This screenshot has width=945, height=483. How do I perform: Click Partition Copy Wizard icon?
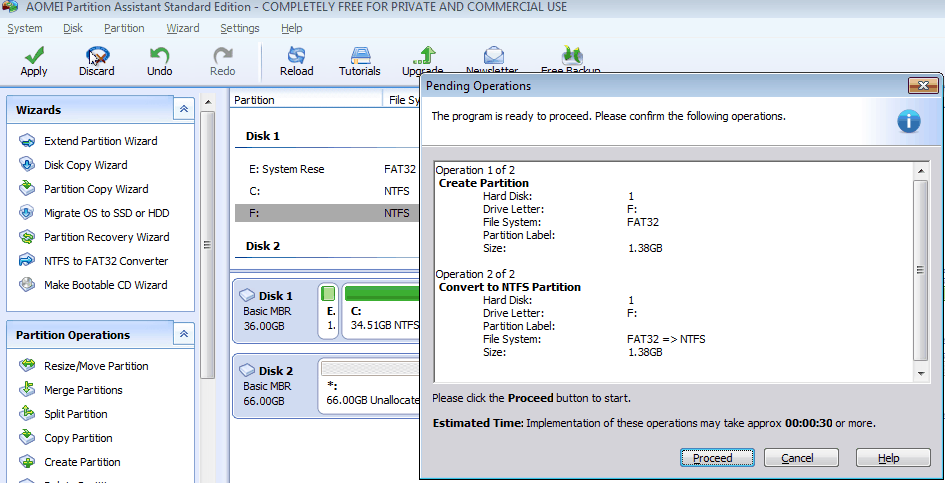point(27,189)
